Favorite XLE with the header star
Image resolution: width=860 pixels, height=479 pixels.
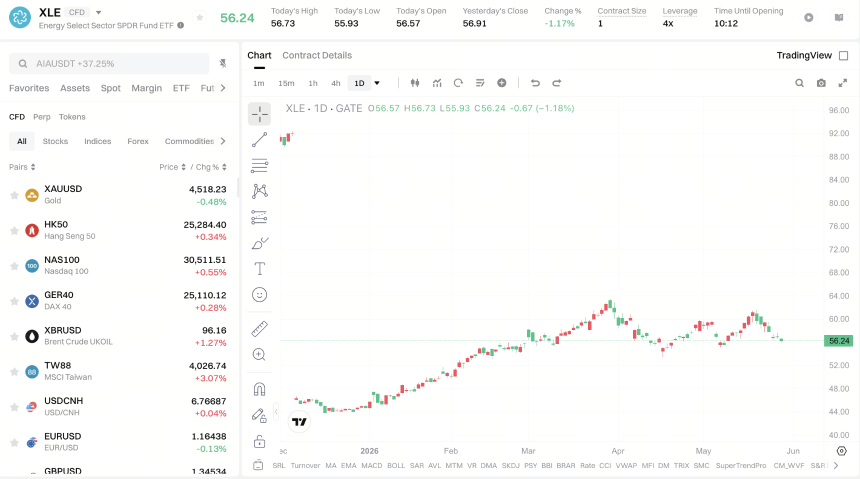click(200, 18)
